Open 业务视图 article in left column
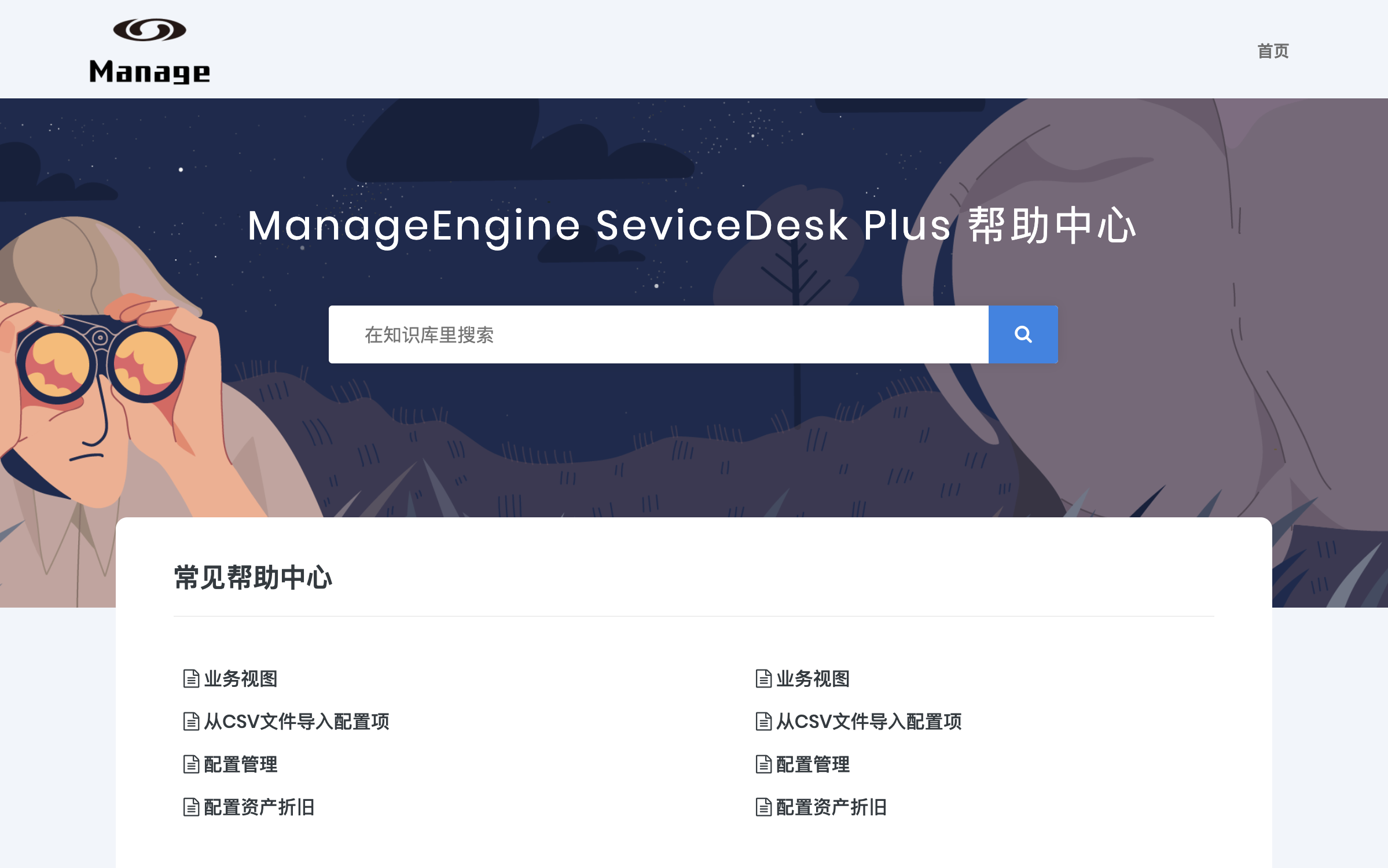Screen dimensions: 1388x868 241,679
